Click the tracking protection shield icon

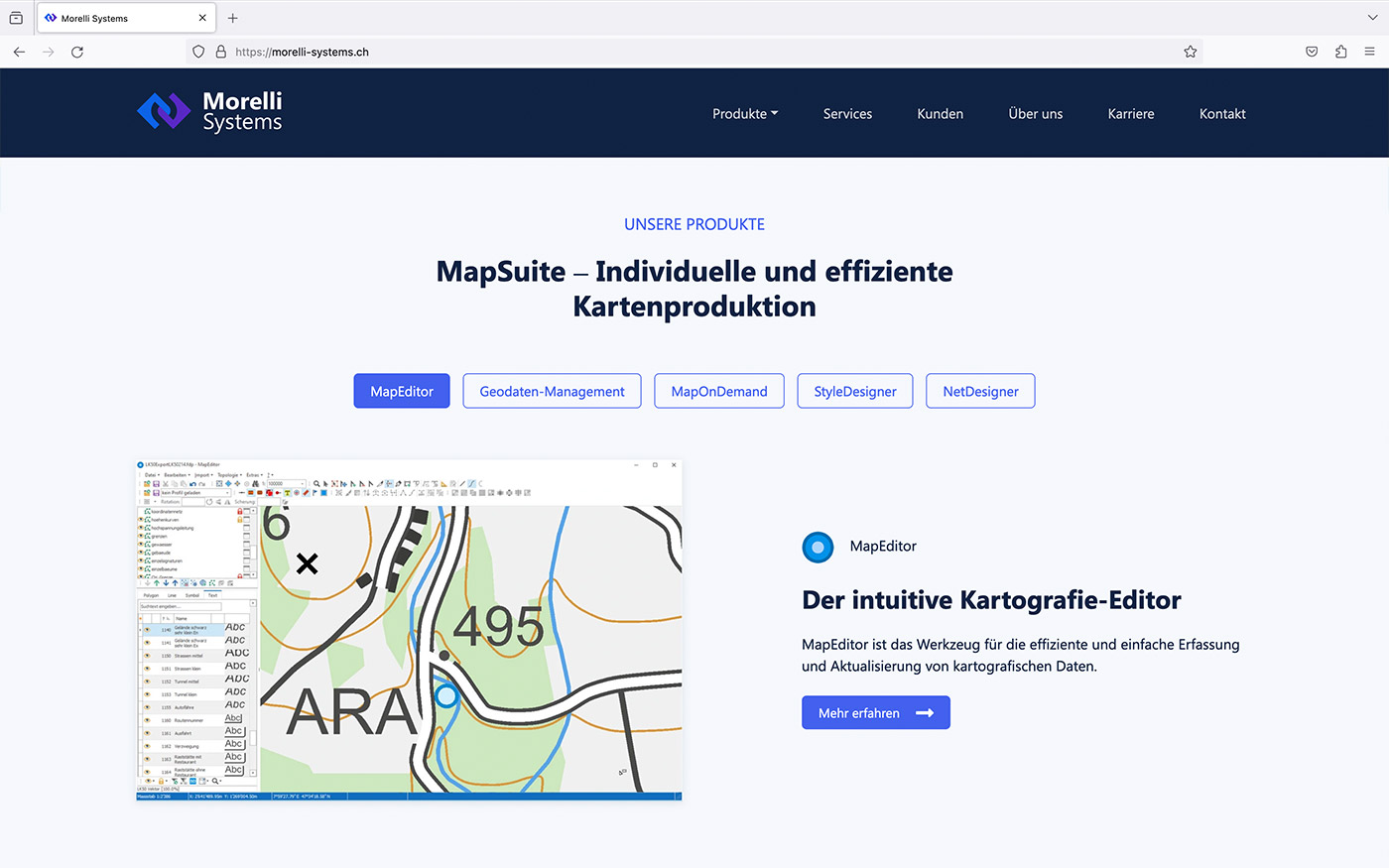tap(198, 52)
